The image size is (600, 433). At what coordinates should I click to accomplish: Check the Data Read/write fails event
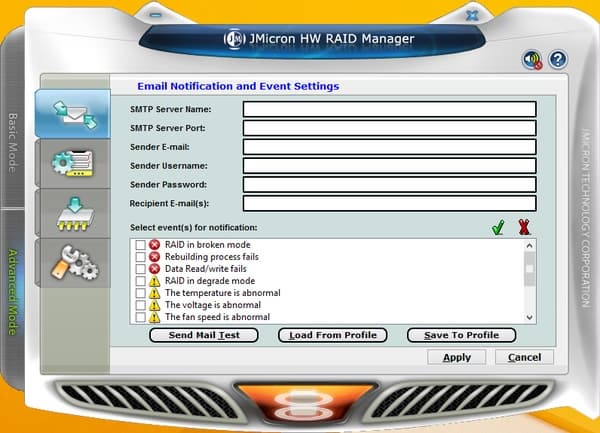[140, 269]
